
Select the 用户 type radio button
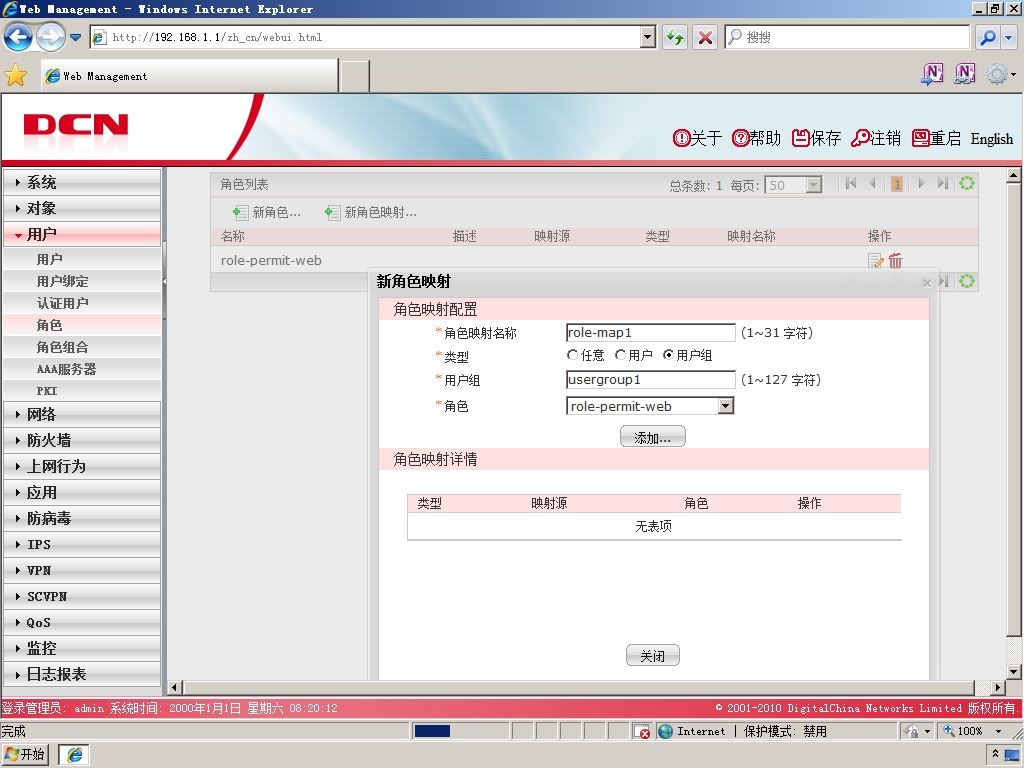tap(620, 355)
